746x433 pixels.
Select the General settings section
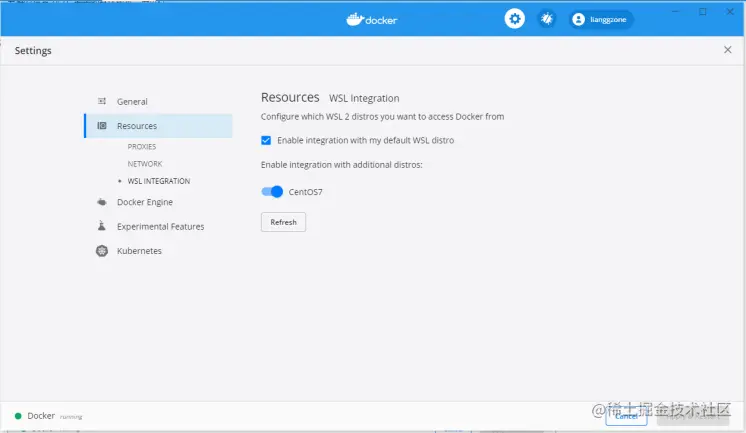(x=158, y=101)
